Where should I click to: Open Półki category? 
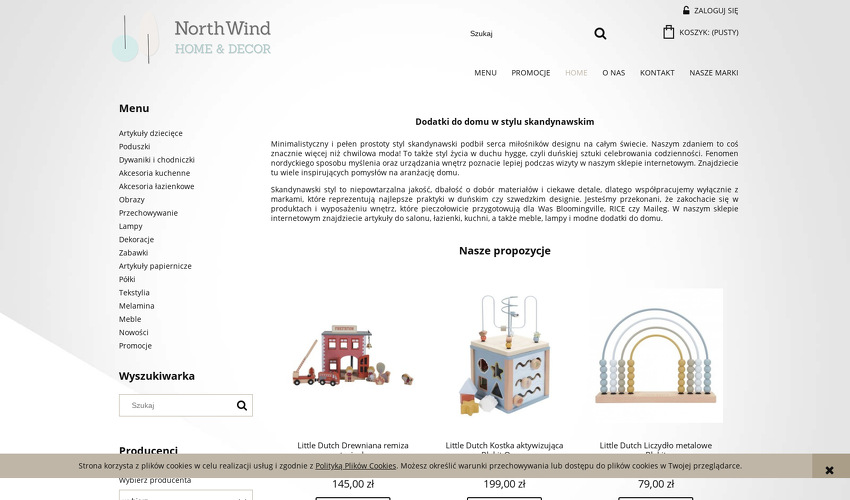point(127,279)
